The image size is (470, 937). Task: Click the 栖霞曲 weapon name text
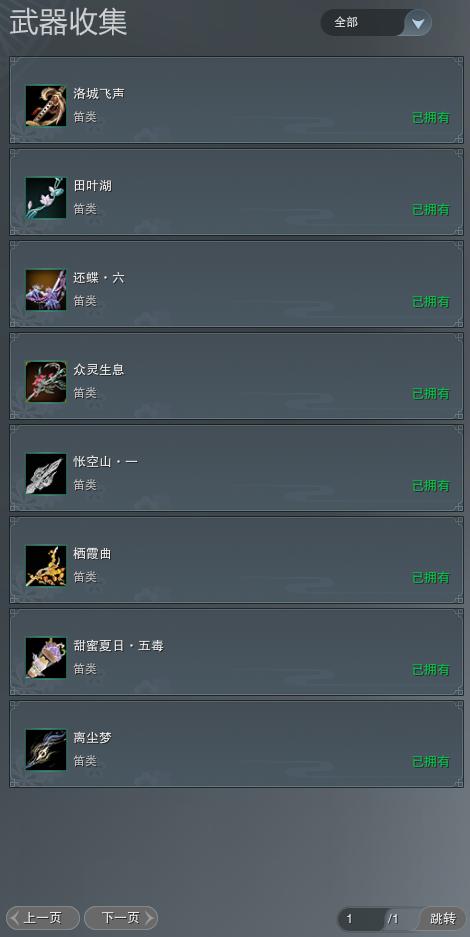93,554
